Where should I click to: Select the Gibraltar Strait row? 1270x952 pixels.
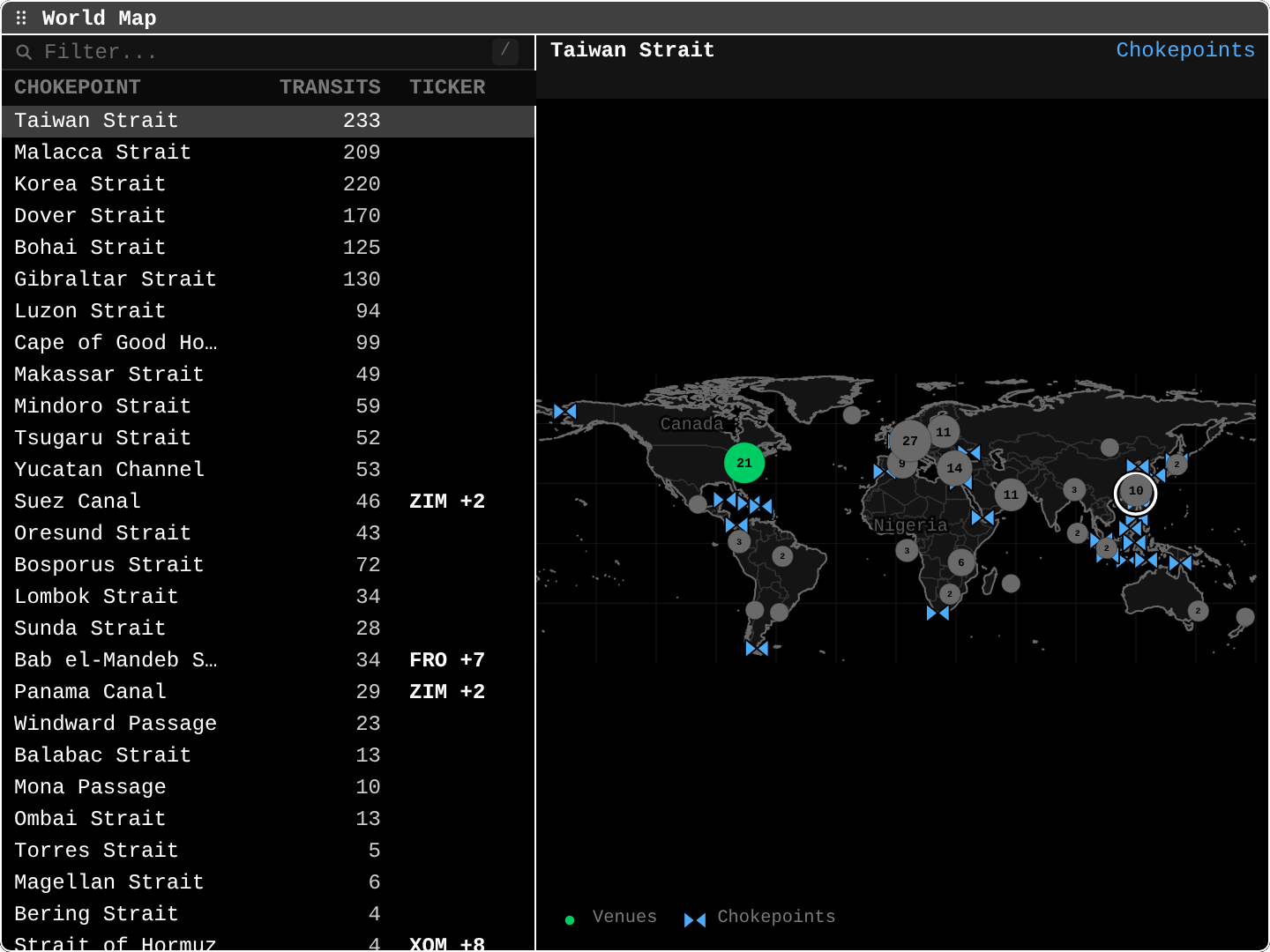coord(268,279)
